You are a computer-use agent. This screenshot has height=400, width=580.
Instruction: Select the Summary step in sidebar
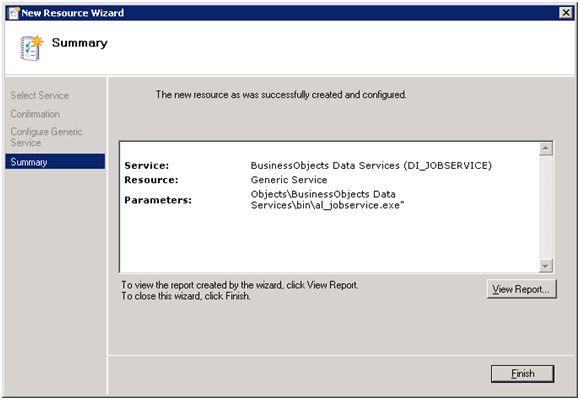[x=55, y=162]
